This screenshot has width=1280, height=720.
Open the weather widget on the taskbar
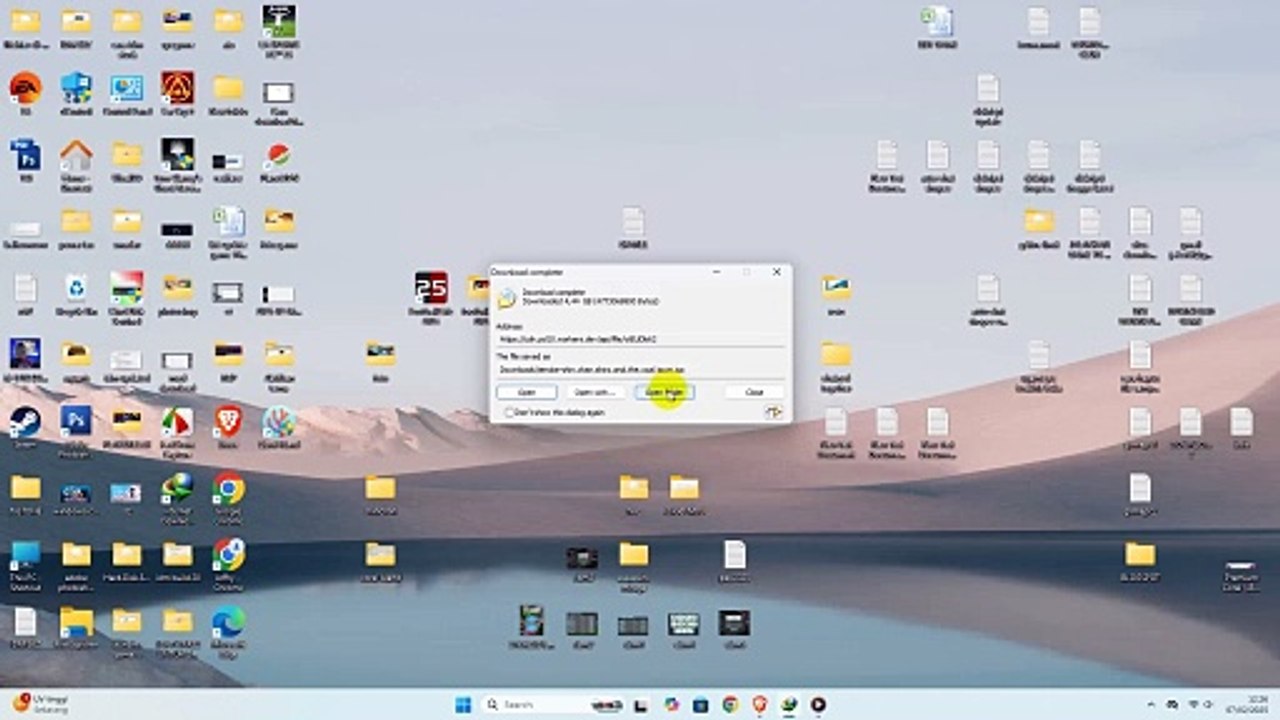pyautogui.click(x=40, y=704)
